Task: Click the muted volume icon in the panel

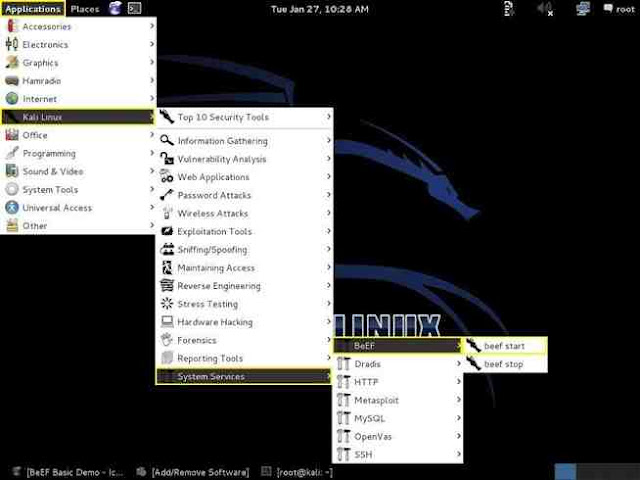Action: click(x=545, y=9)
